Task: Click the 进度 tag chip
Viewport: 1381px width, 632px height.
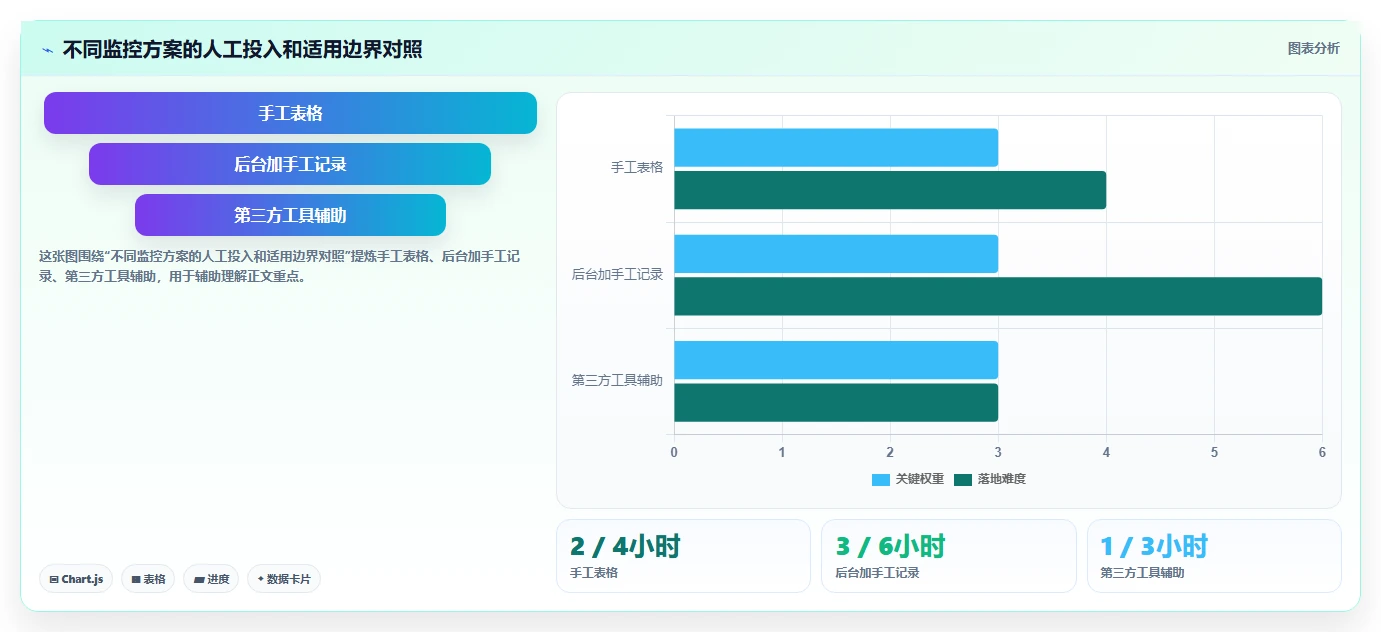Action: 211,579
